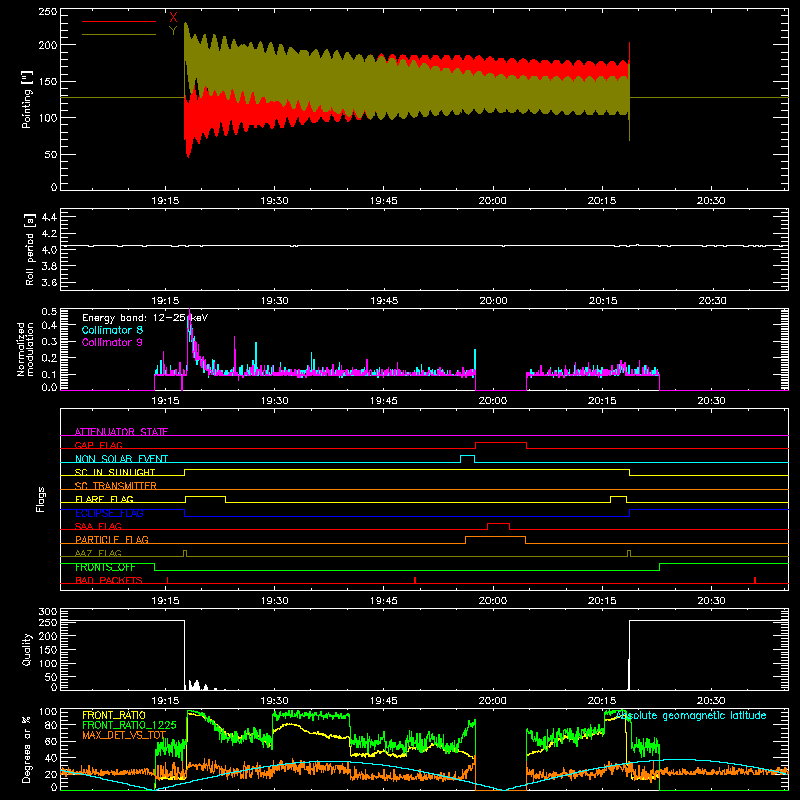Viewport: 800px width, 800px height.
Task: Click the BAD_PACKETS tick mark near 20:36
Action: [755, 580]
